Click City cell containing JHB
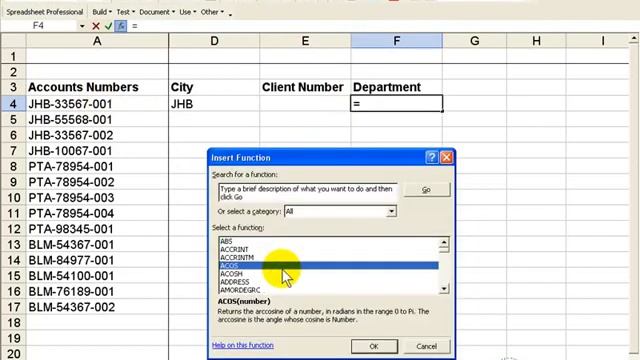The height and width of the screenshot is (360, 640). pyautogui.click(x=214, y=104)
